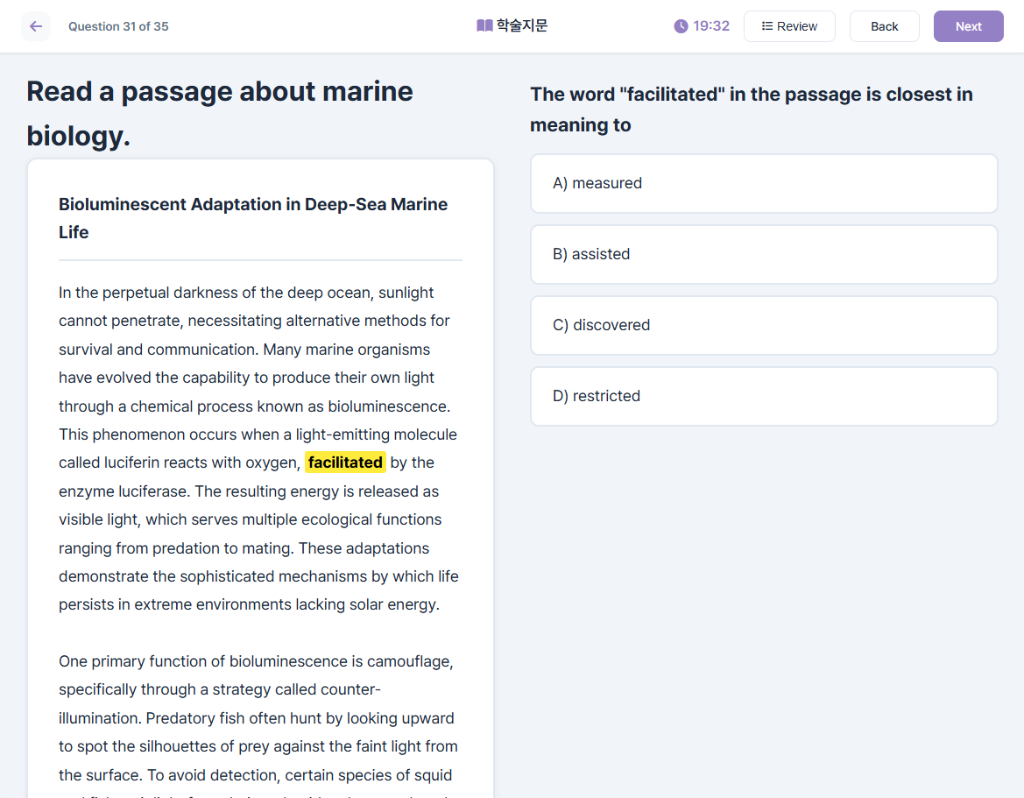Viewport: 1024px width, 798px height.
Task: Click the 19:32 remaining time display
Action: point(711,26)
